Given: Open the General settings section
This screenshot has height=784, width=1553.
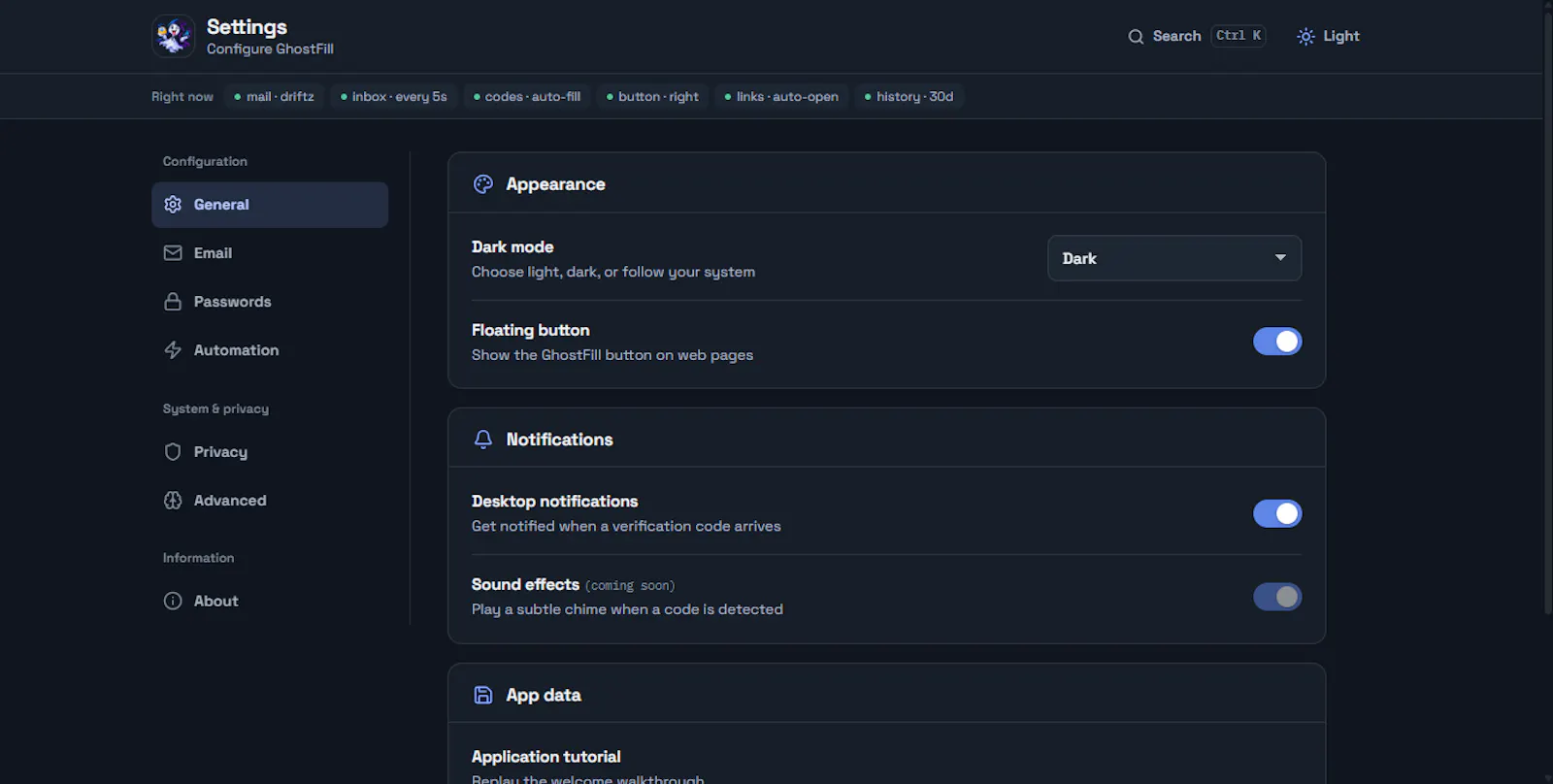Looking at the screenshot, I should (270, 205).
